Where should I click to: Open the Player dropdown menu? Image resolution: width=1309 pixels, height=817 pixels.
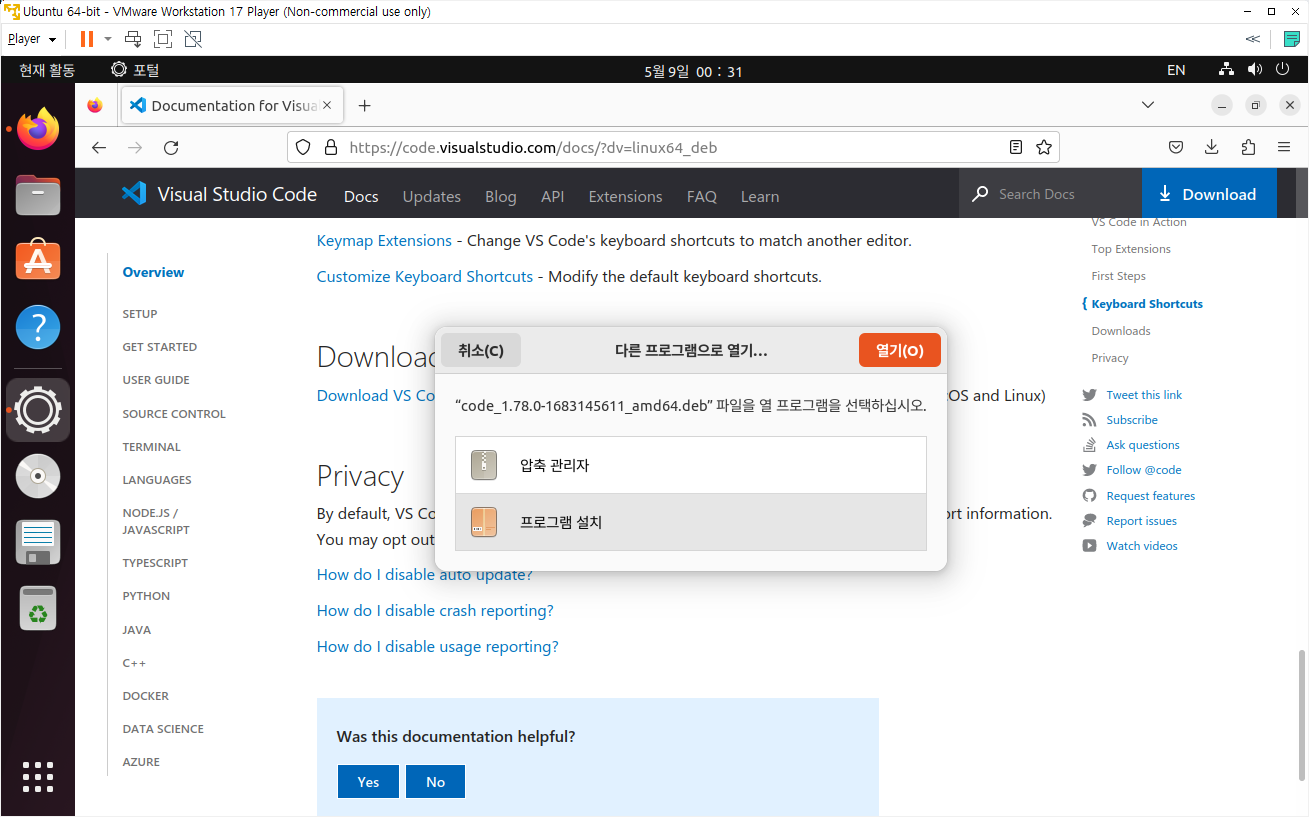32,39
